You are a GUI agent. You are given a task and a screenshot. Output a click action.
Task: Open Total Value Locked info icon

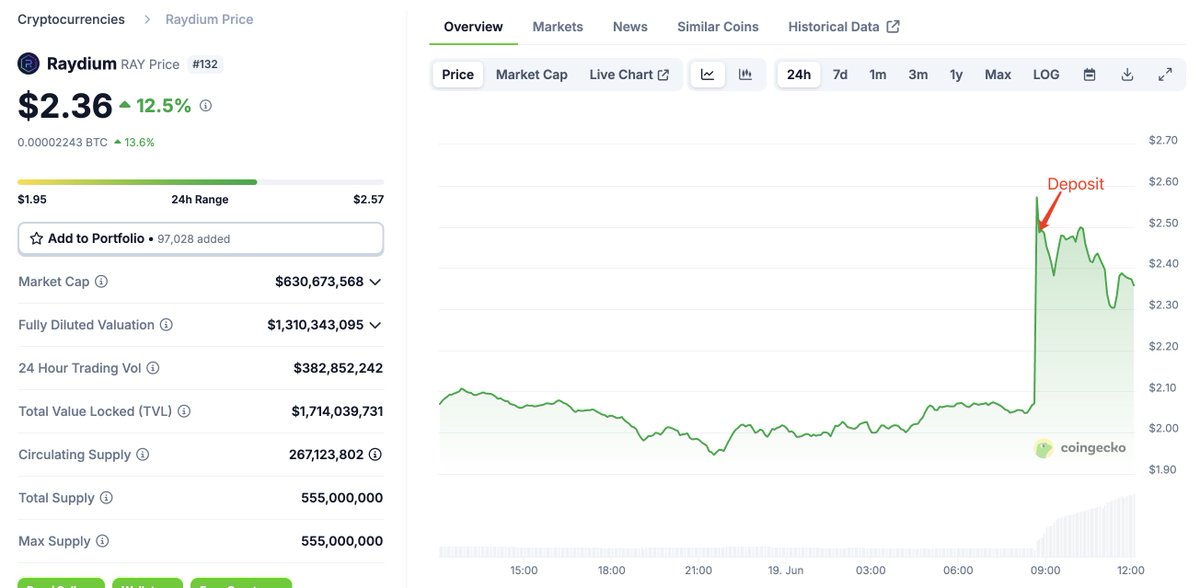tap(184, 411)
